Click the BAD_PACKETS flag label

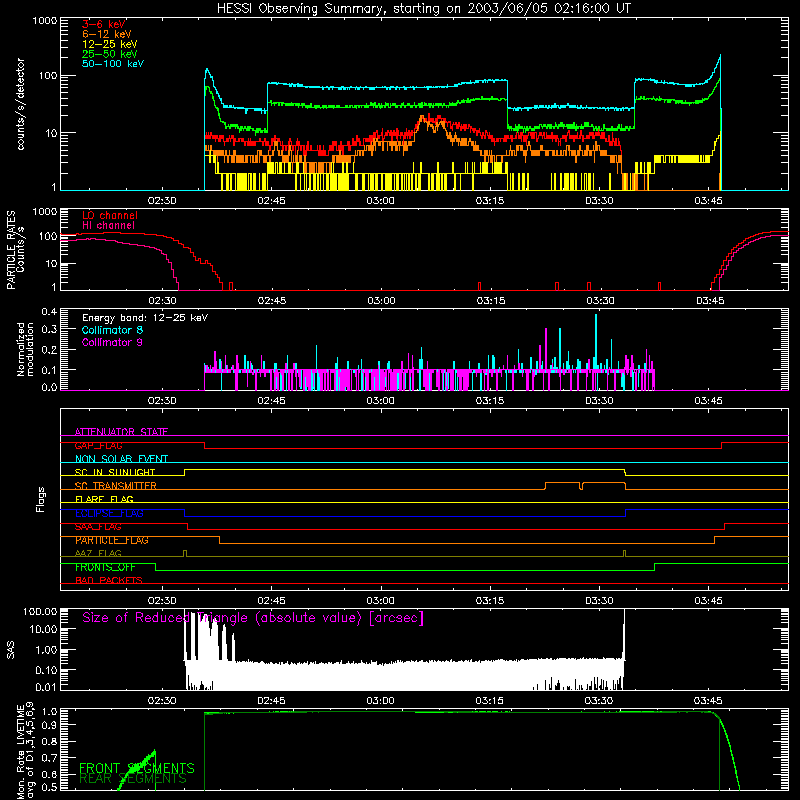109,580
